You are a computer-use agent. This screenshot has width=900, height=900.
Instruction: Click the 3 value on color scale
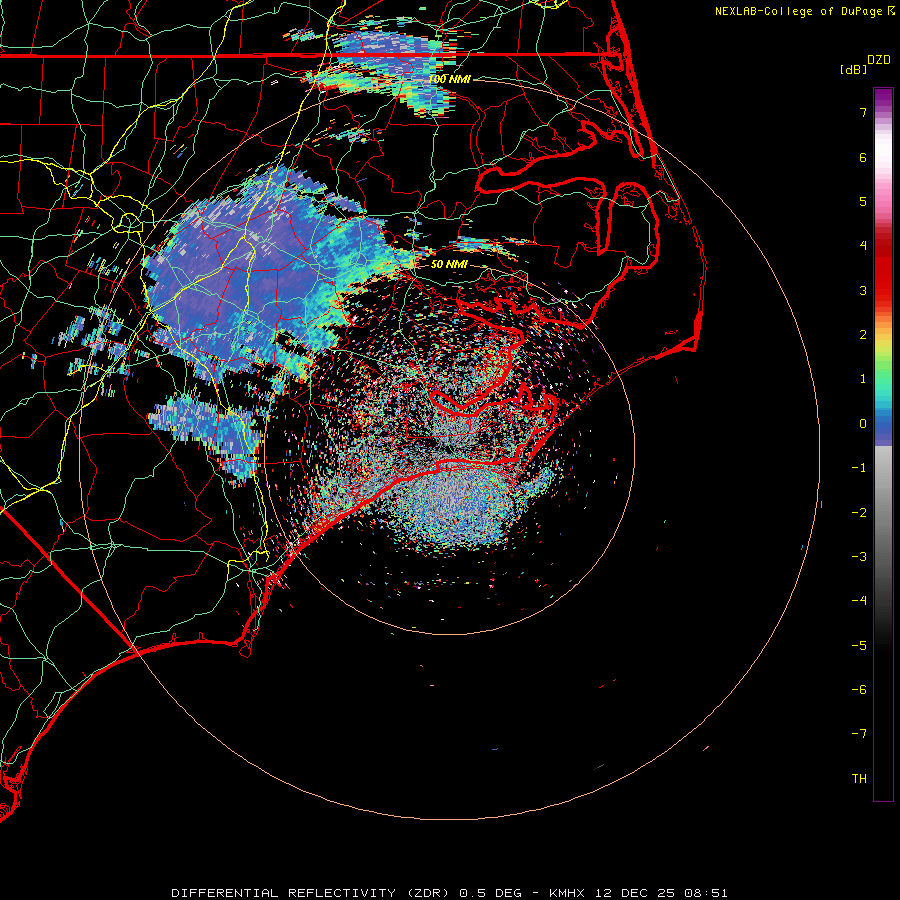click(x=863, y=290)
